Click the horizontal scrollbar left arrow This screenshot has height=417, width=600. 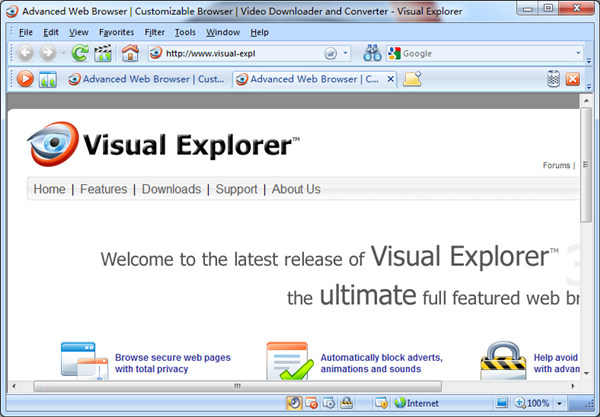14,386
